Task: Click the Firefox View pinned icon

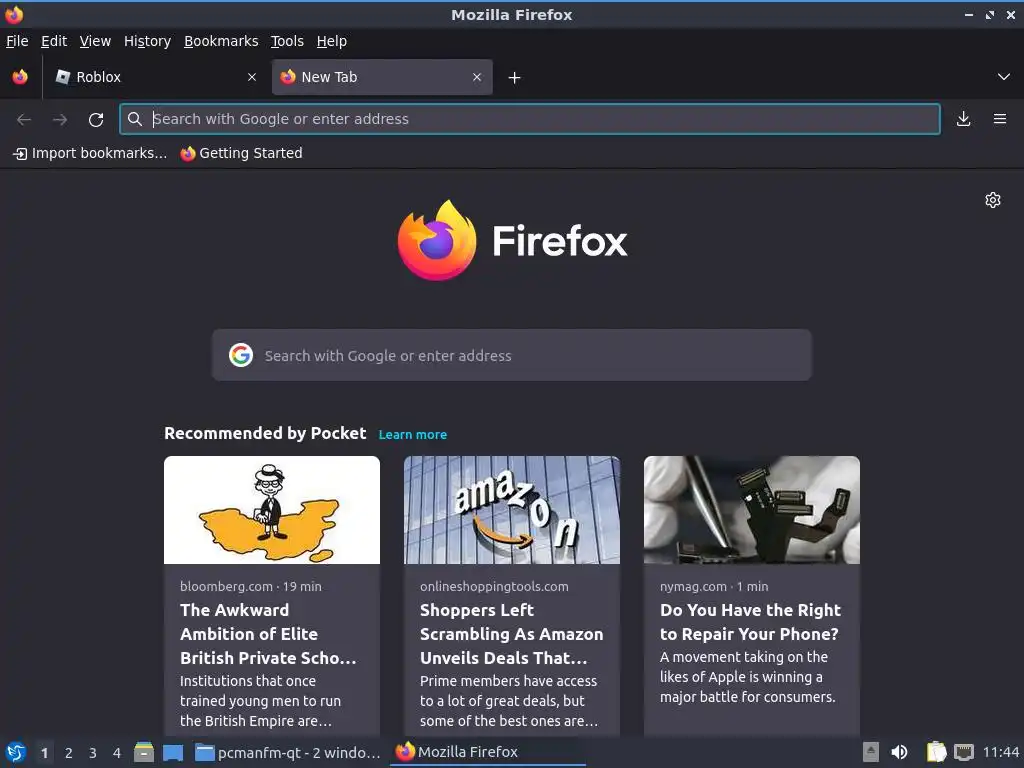Action: pos(20,77)
